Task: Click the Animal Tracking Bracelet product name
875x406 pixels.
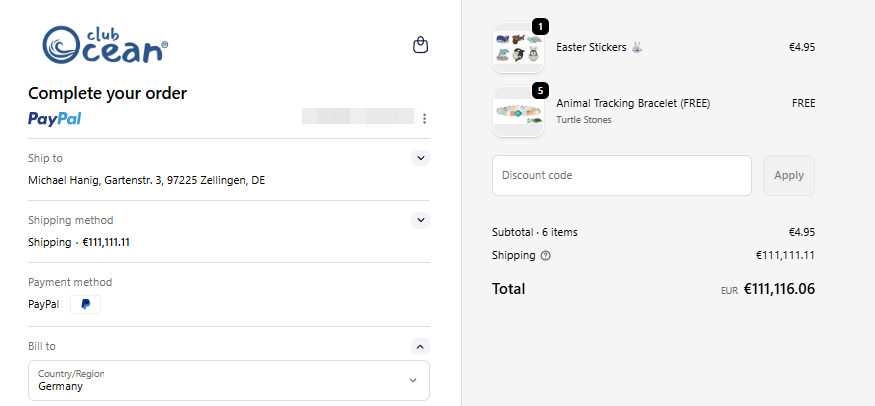Action: tap(632, 103)
